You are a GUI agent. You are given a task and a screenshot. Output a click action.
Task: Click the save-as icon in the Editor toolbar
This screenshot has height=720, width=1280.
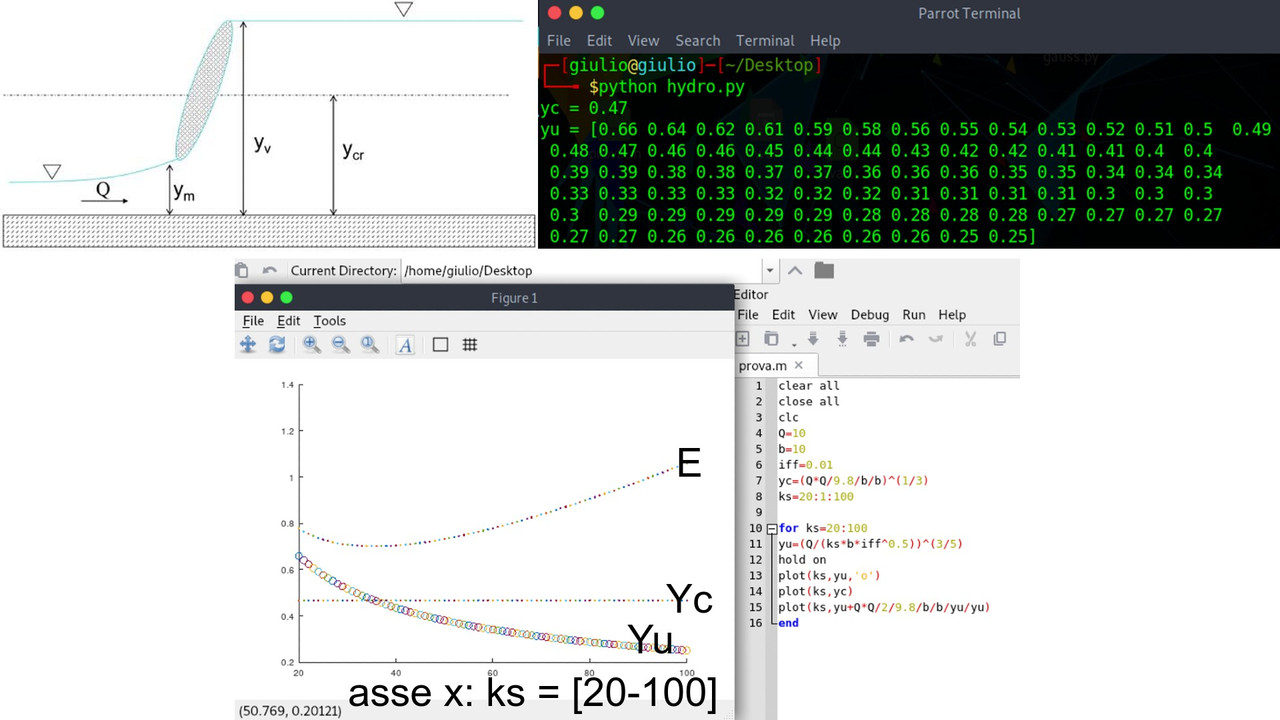842,339
